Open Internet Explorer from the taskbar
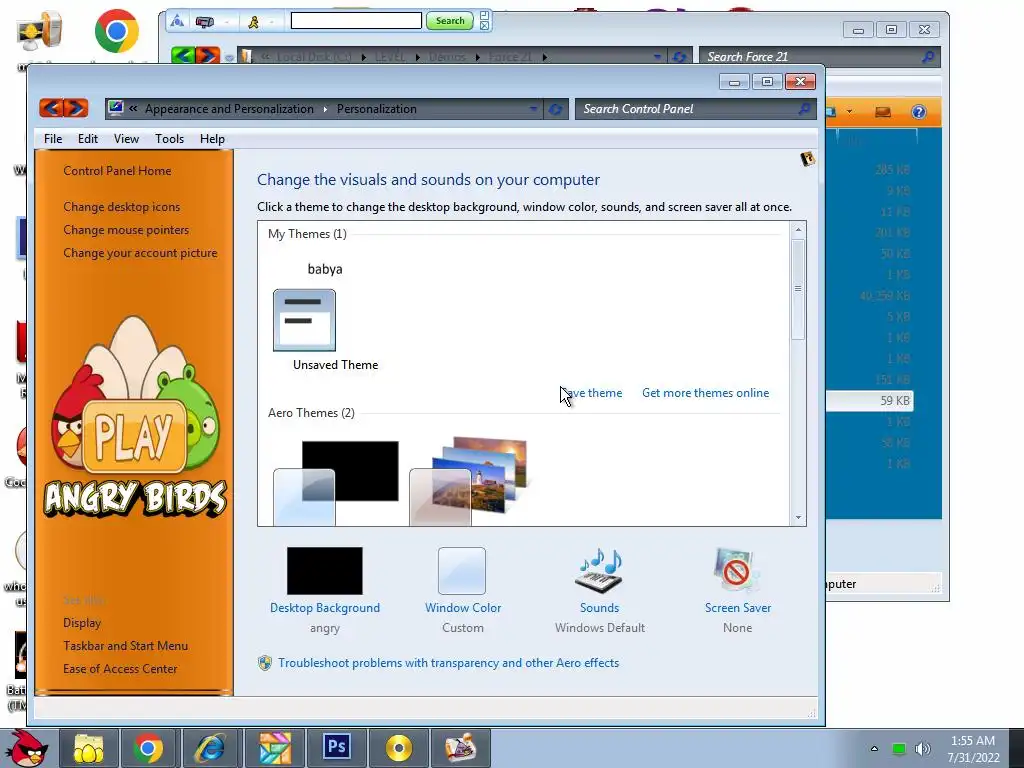Viewport: 1024px width, 768px height. tap(211, 748)
